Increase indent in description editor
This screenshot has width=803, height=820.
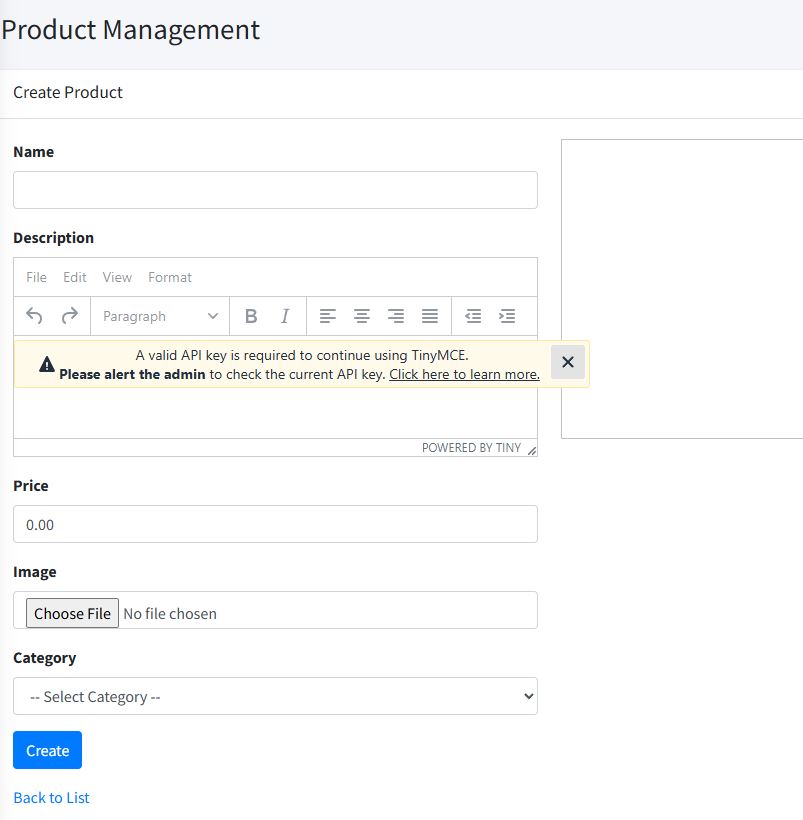point(507,316)
